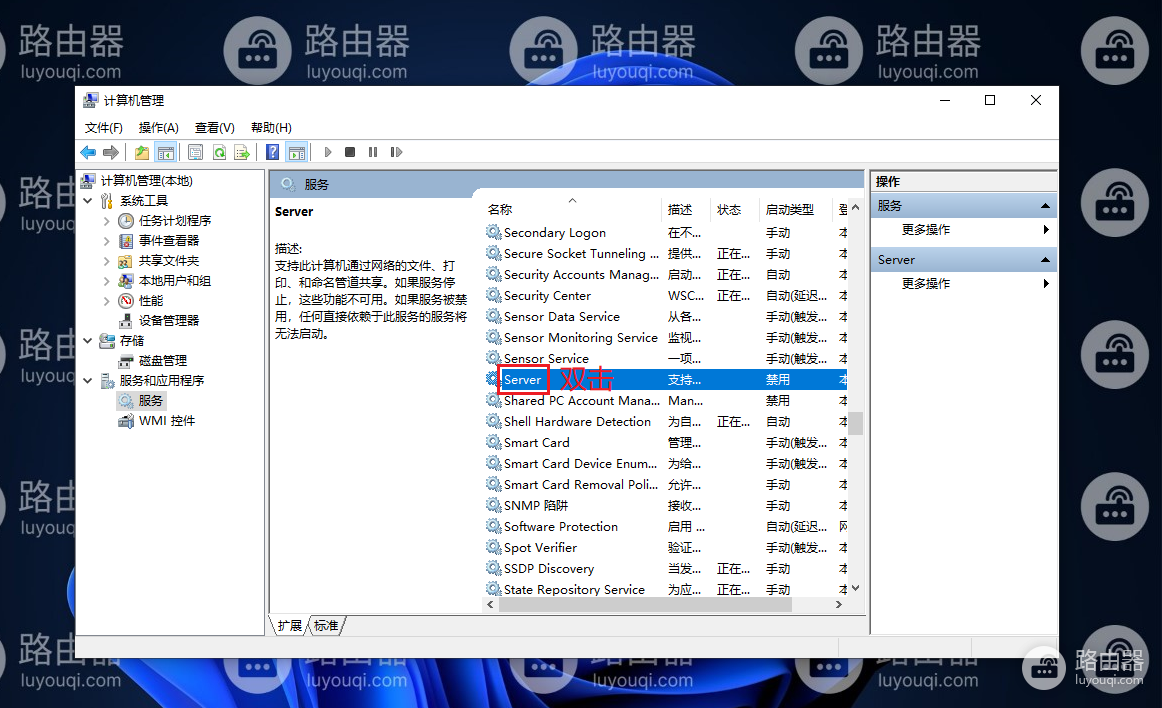The width and height of the screenshot is (1162, 708).
Task: Click the Up one level folder icon
Action: pyautogui.click(x=142, y=152)
